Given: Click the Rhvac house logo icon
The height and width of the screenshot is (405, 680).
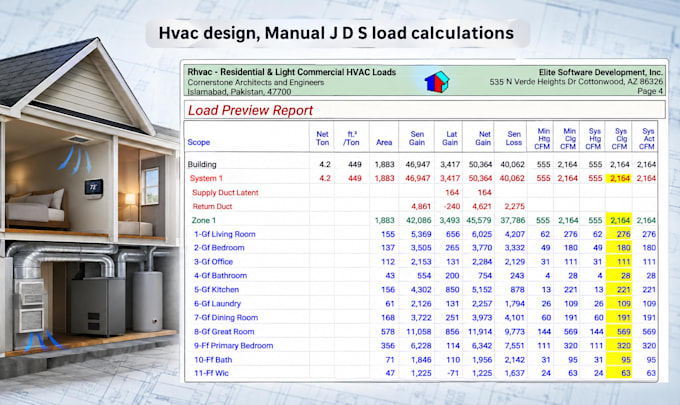Looking at the screenshot, I should [x=437, y=82].
